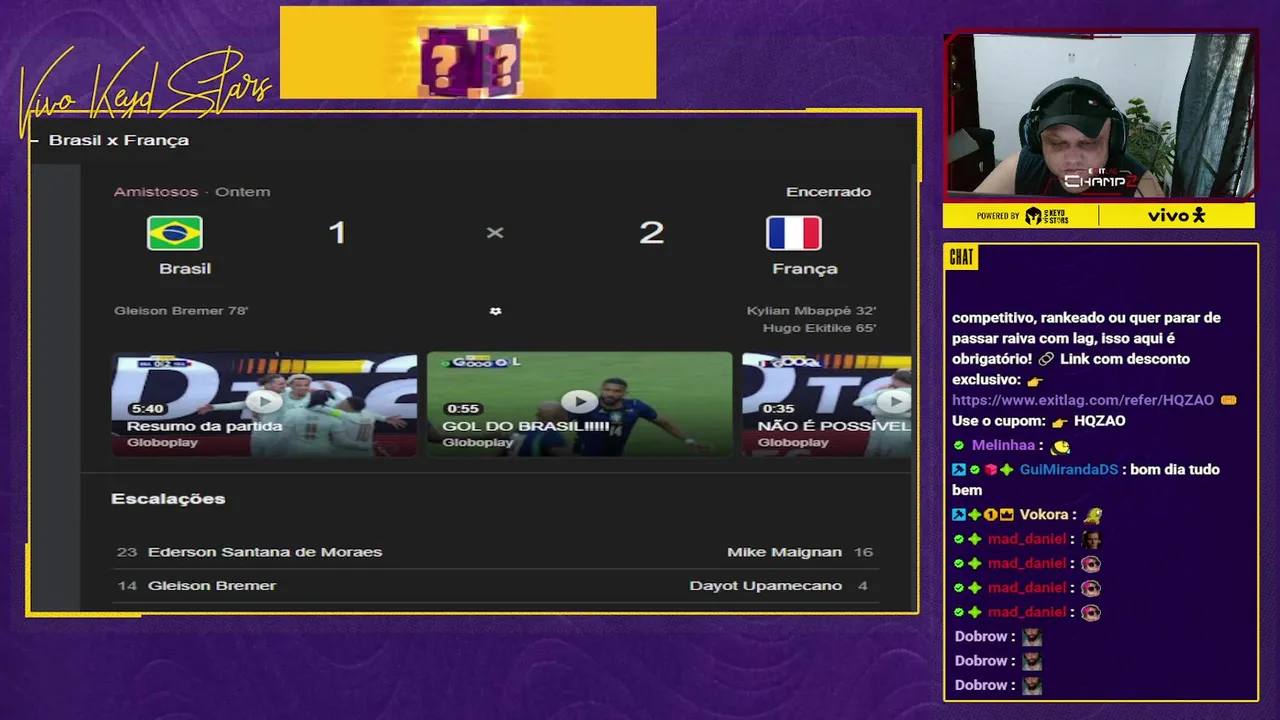
Task: Click the Vokora chat emote
Action: point(1094,516)
